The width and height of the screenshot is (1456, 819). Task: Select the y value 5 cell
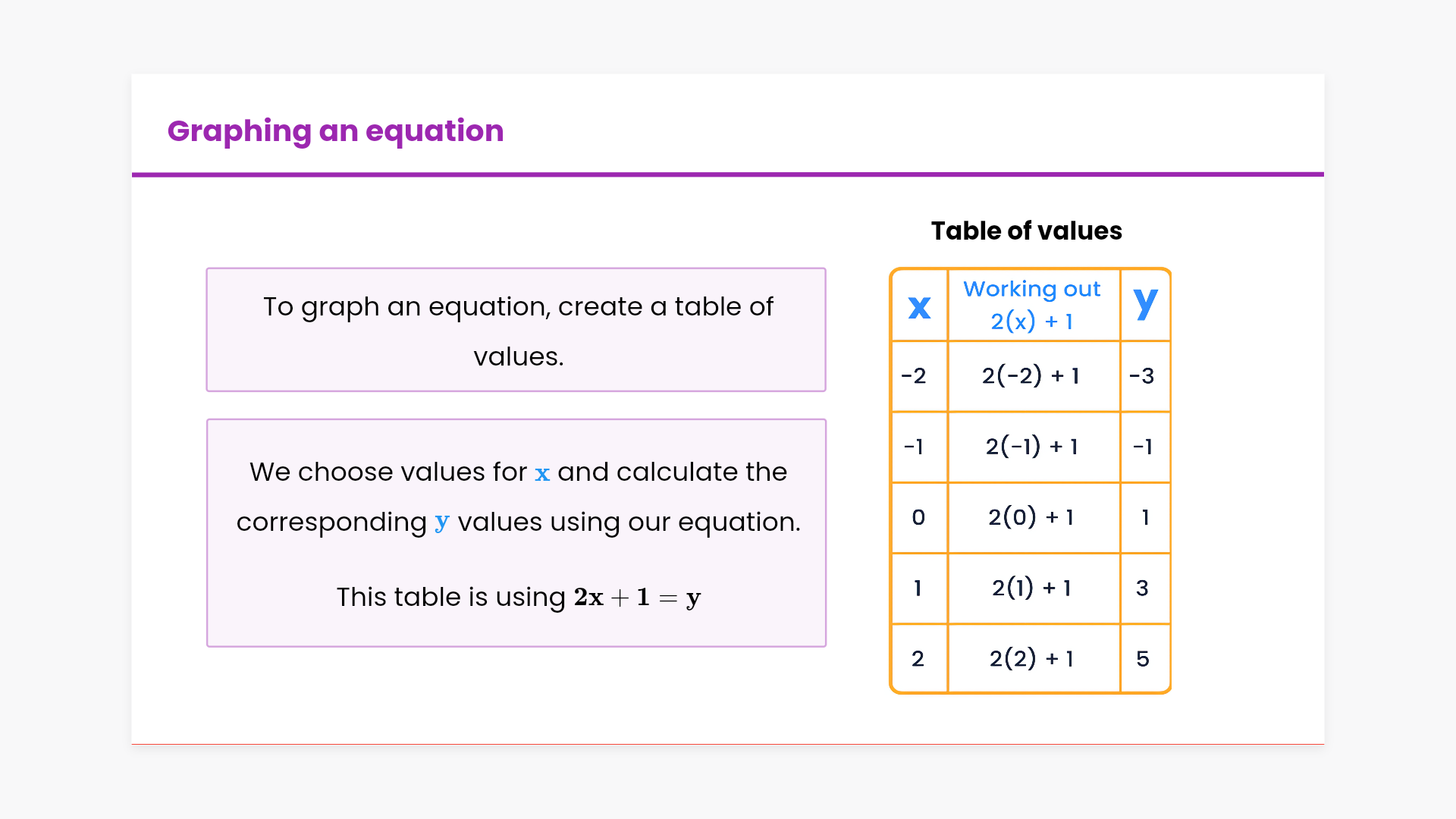click(1143, 658)
